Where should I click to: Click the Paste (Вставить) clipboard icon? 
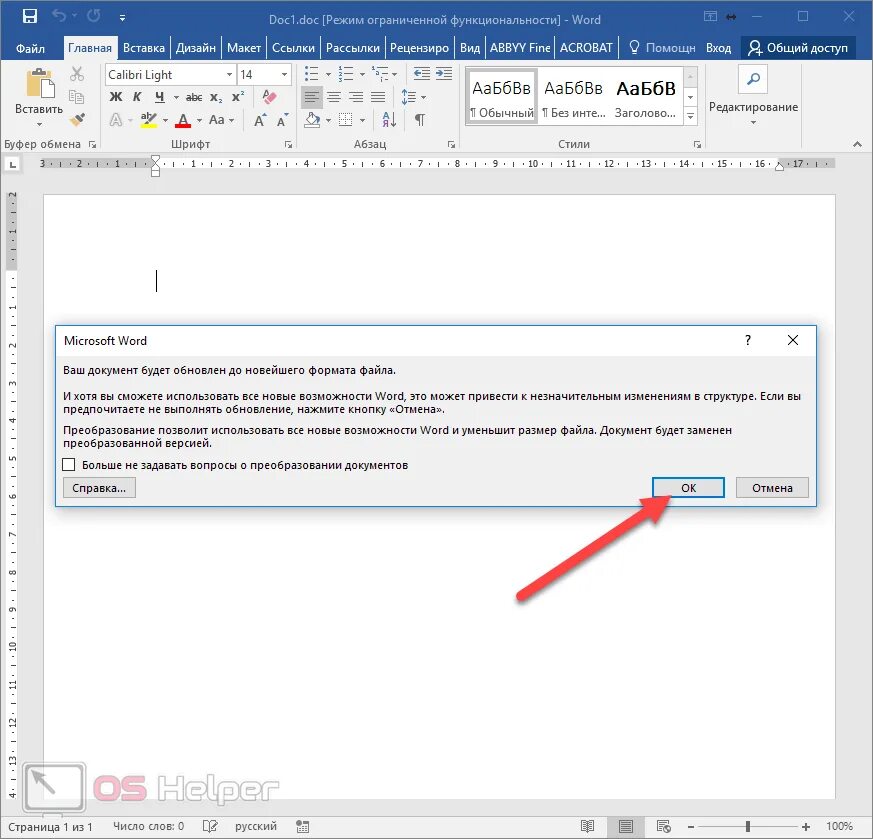[x=40, y=84]
